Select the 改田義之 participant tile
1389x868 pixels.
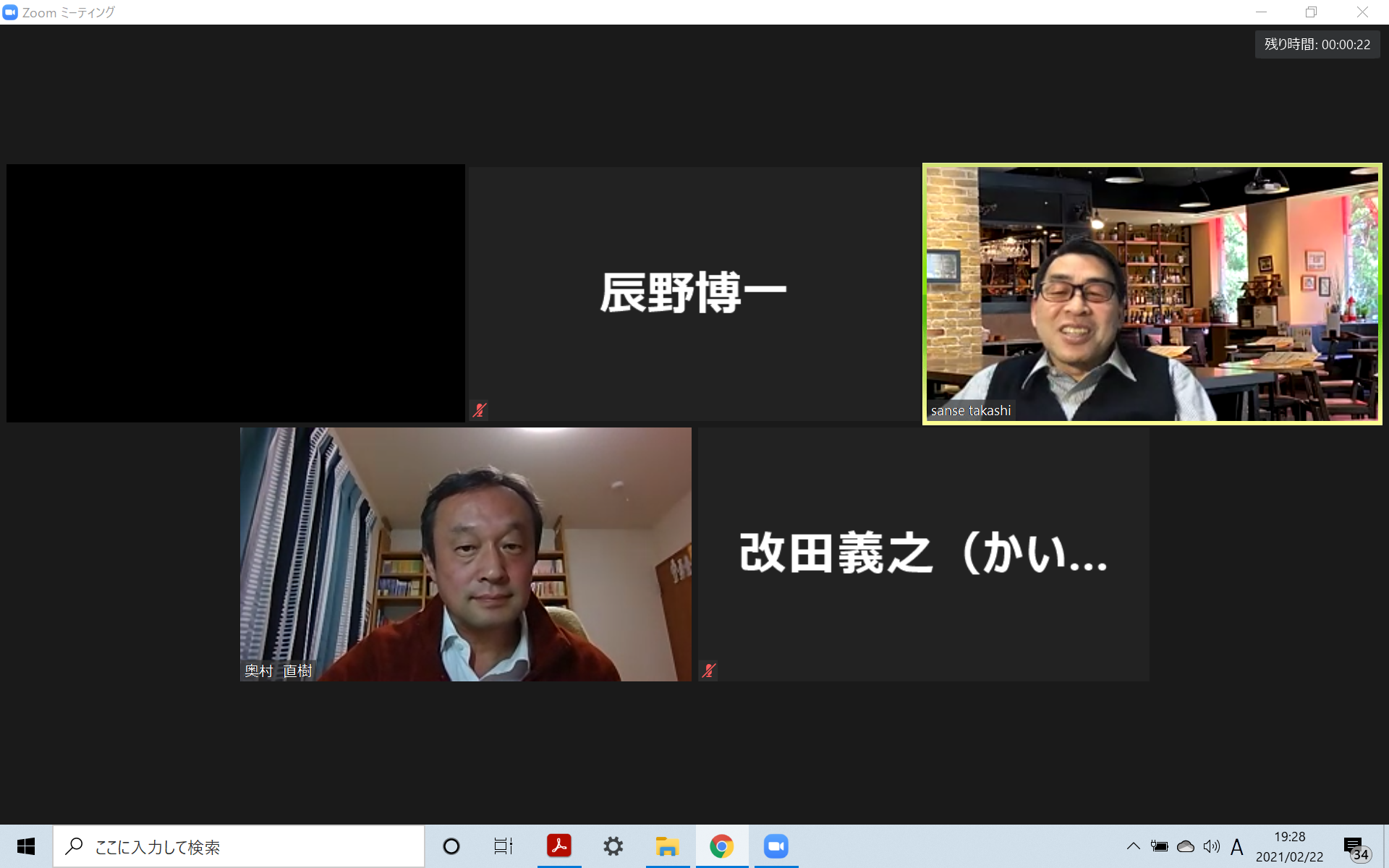click(923, 554)
